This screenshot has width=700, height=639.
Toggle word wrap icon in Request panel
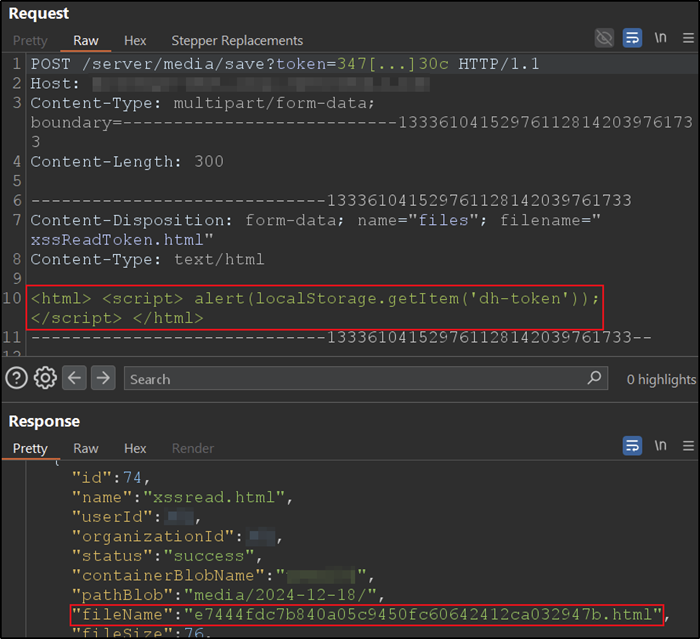pos(632,38)
